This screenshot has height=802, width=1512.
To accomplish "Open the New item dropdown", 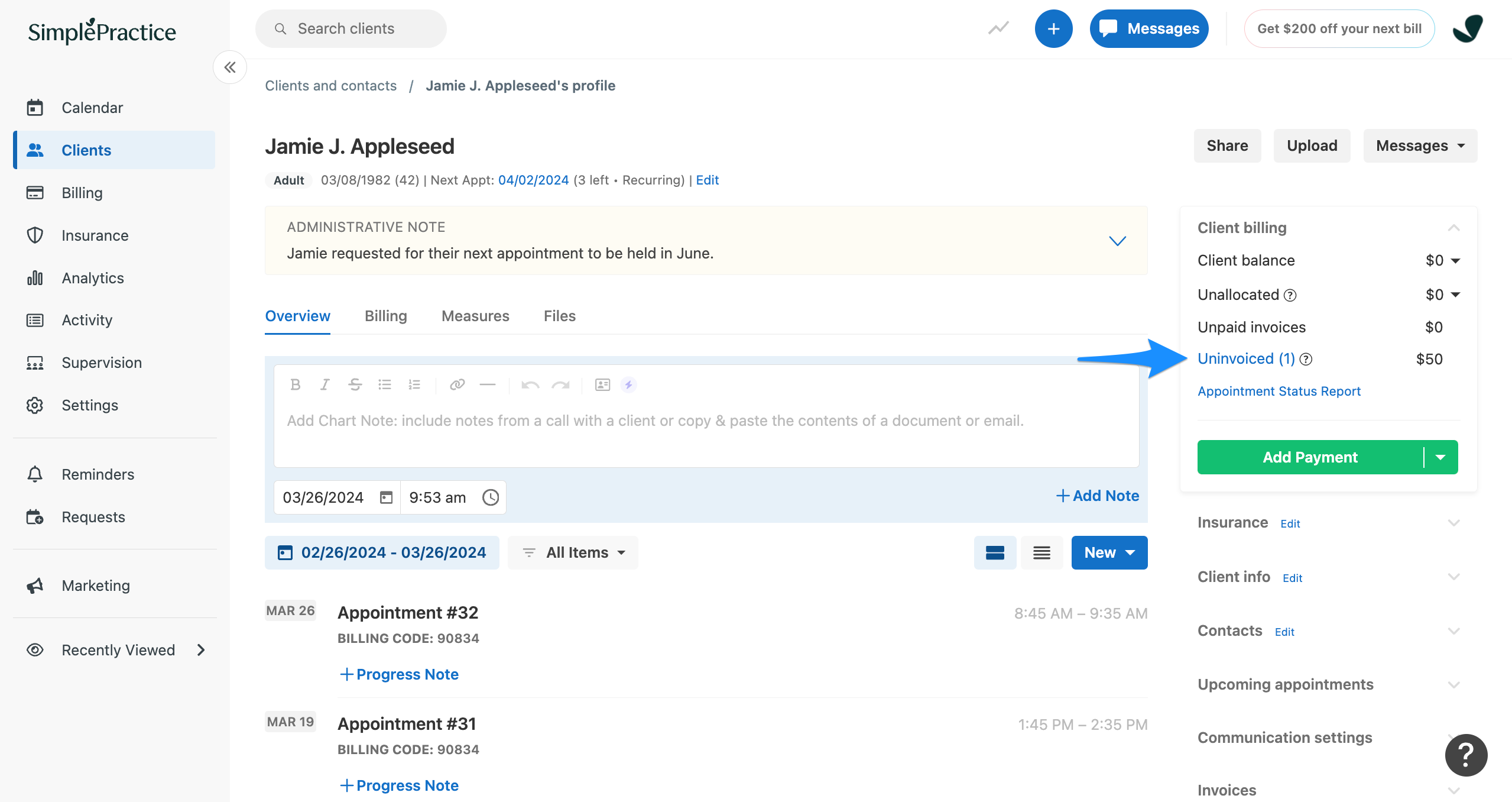I will point(1109,553).
